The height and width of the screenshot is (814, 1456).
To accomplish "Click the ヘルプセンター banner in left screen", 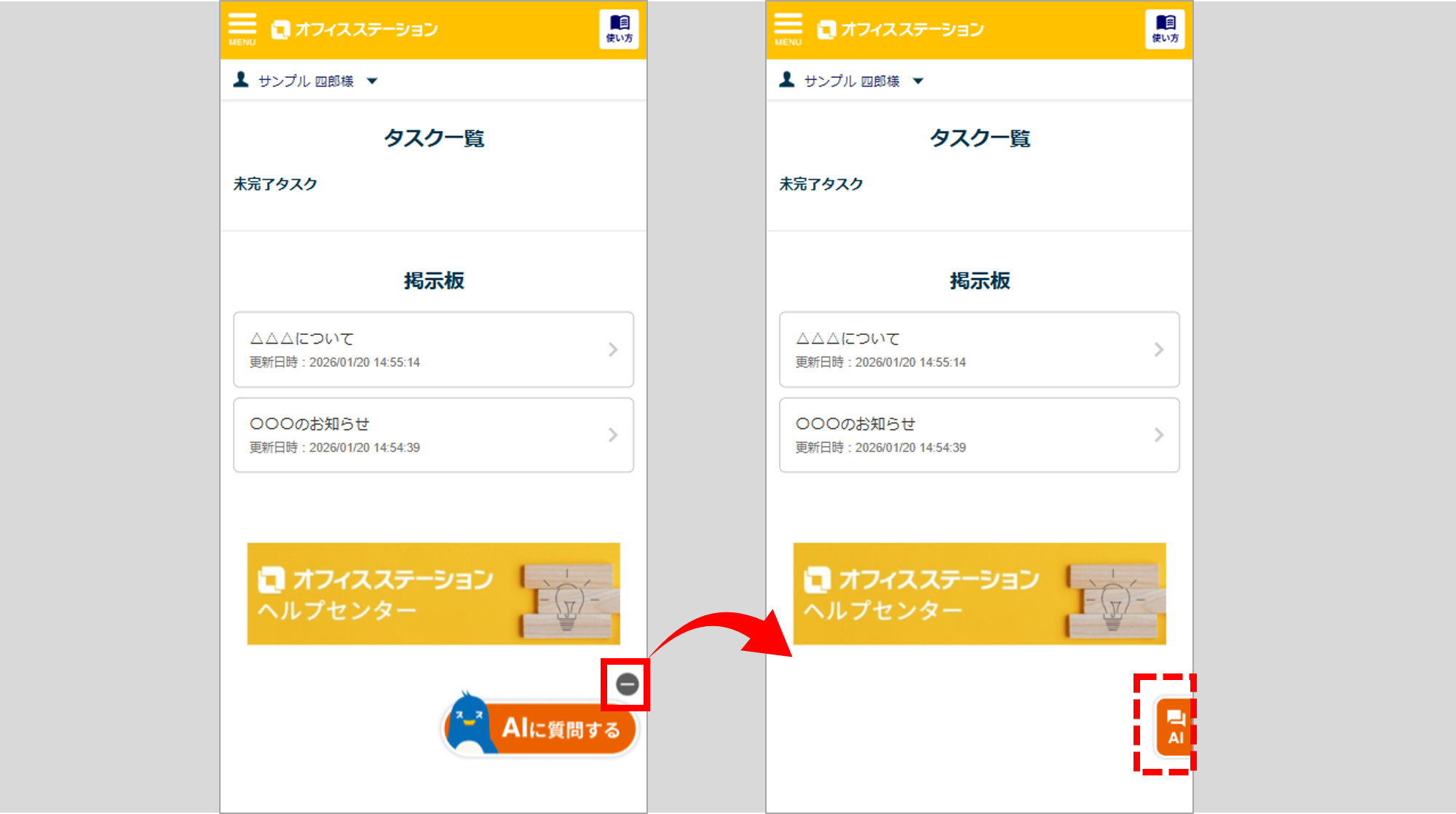I will [x=433, y=593].
